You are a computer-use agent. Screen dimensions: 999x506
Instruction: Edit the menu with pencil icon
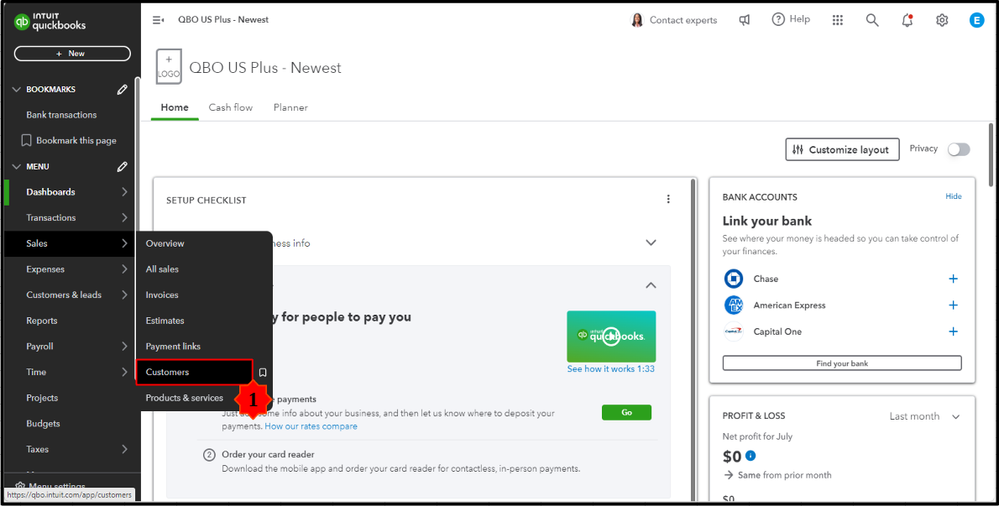tap(122, 167)
